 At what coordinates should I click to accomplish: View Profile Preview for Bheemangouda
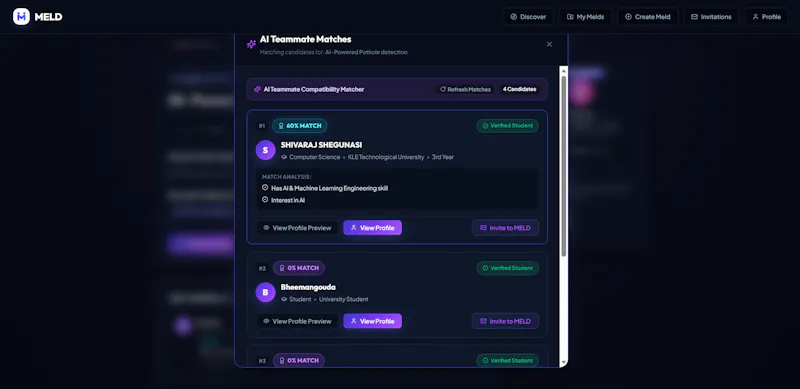click(297, 321)
